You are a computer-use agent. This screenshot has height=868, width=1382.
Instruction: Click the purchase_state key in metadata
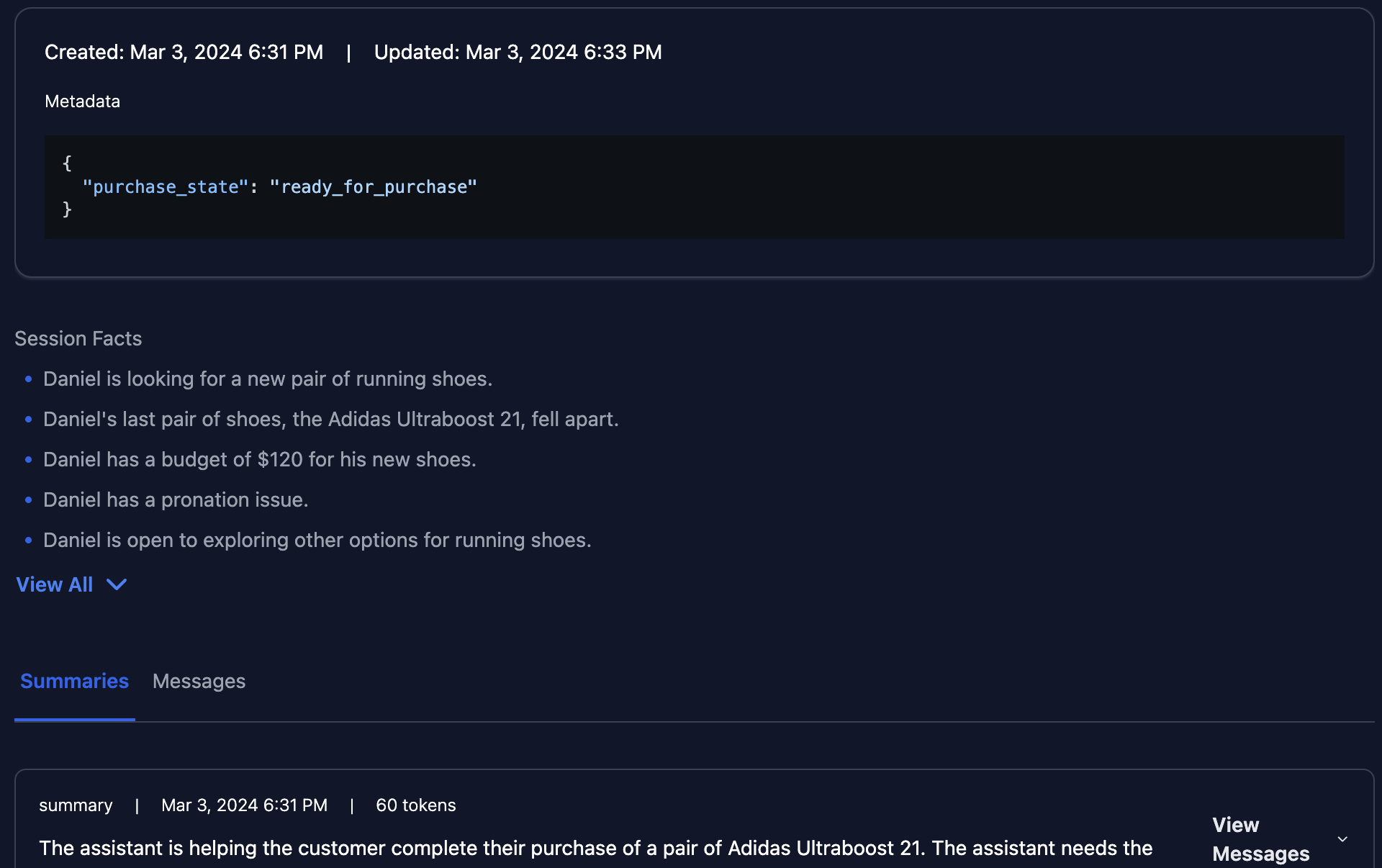click(x=166, y=187)
